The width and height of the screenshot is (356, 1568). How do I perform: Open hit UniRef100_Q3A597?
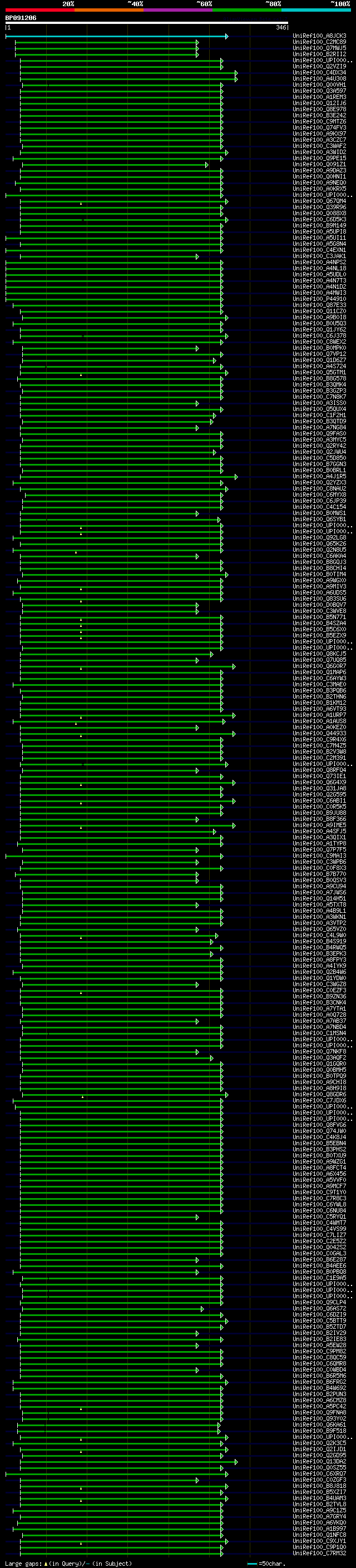point(319,91)
